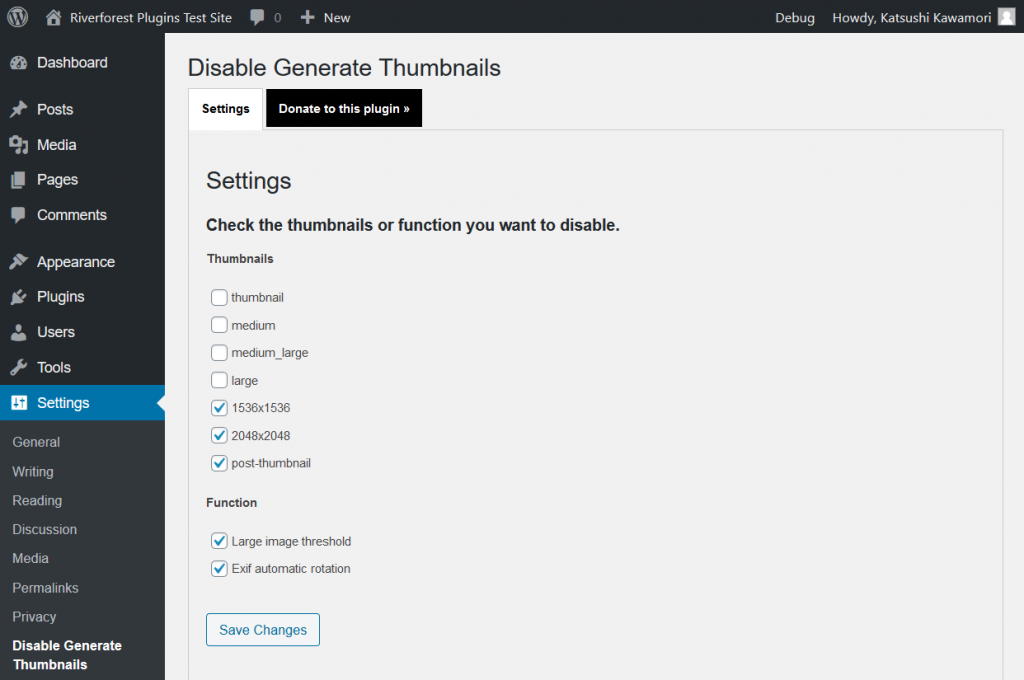Click the user avatar icon
The image size is (1024, 680).
click(1006, 17)
